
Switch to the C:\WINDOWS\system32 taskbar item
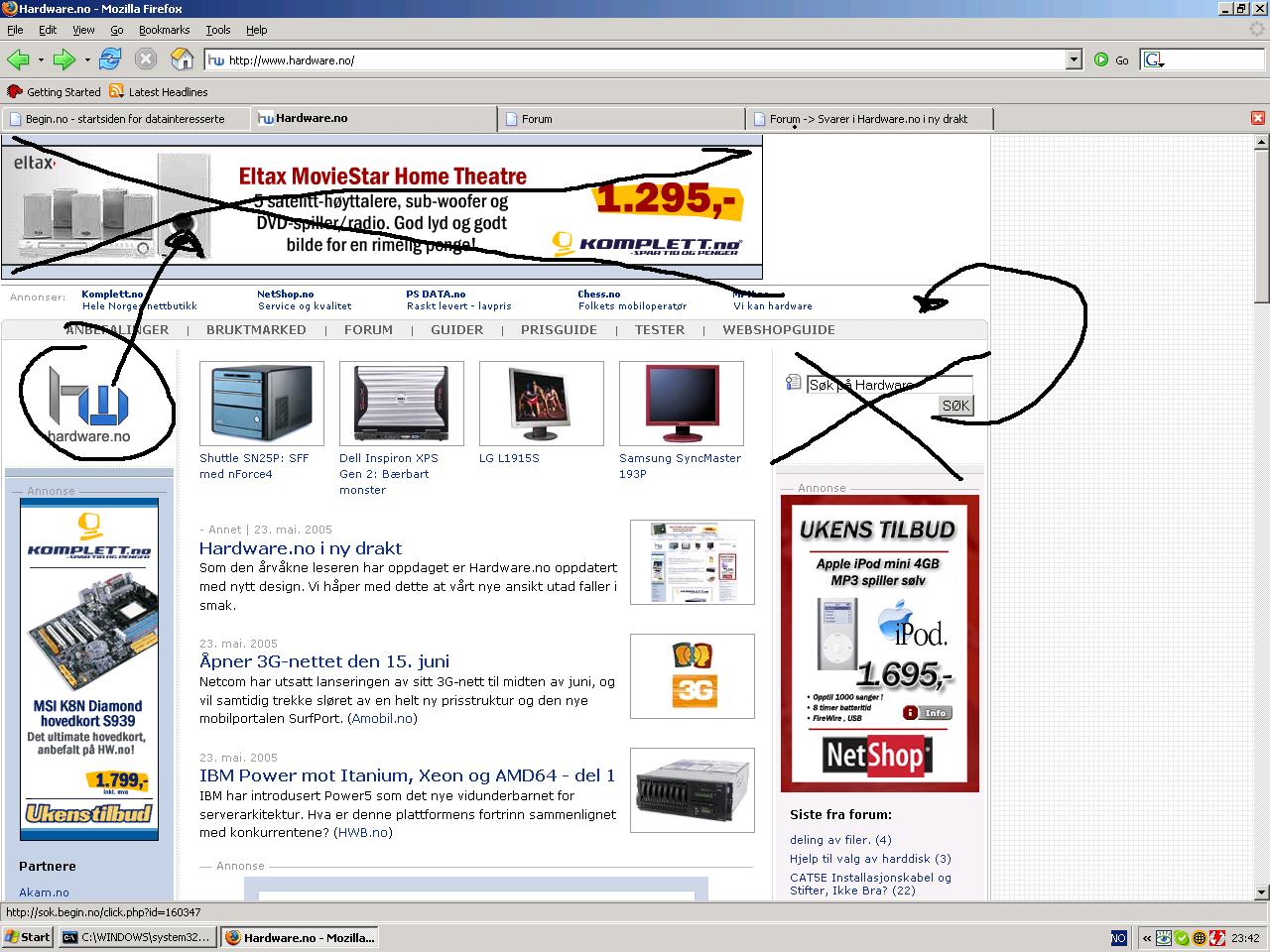point(137,937)
